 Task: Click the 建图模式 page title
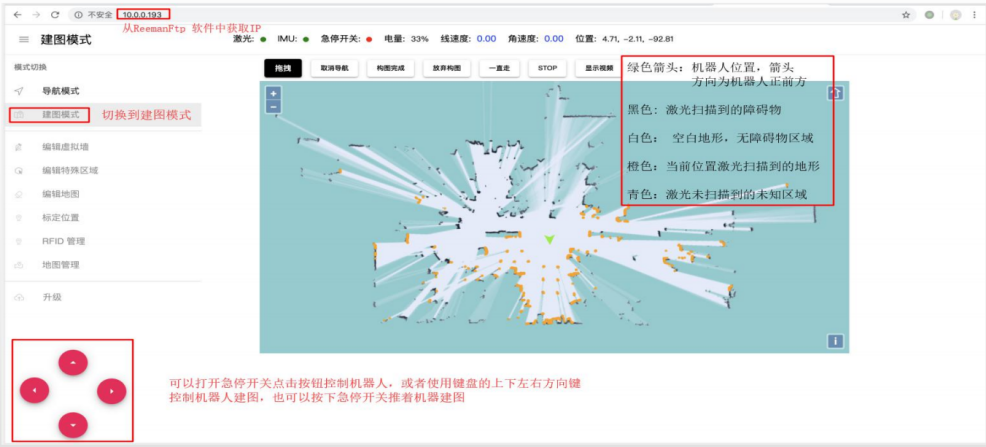66,40
